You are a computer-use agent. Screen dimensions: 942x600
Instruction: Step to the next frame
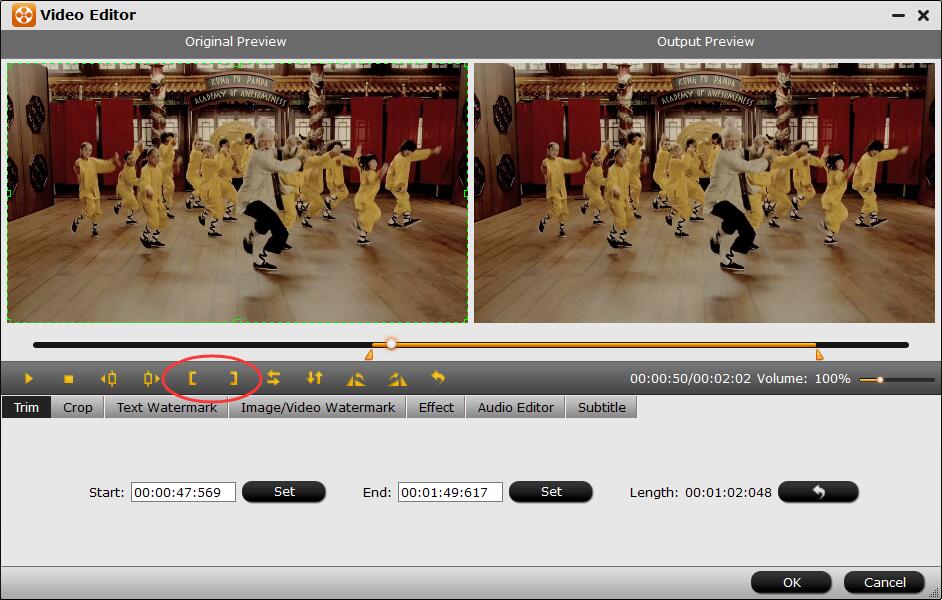[x=151, y=379]
